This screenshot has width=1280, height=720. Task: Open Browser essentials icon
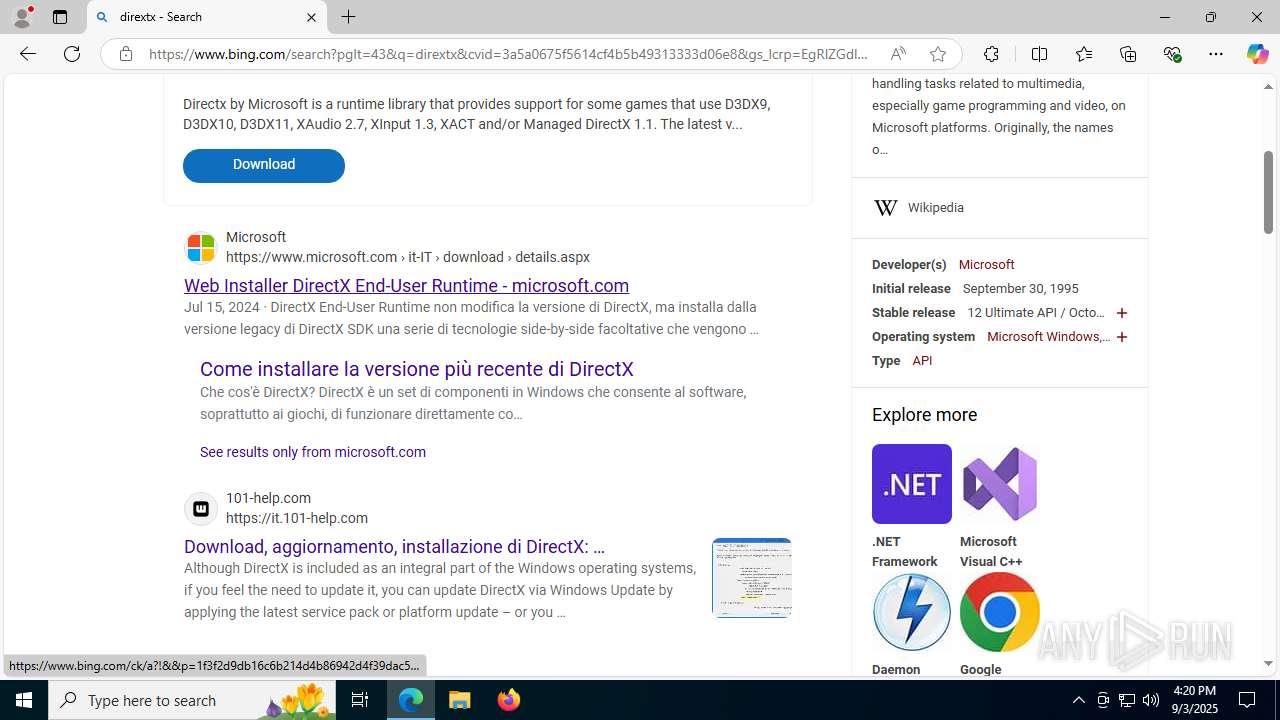(1172, 54)
